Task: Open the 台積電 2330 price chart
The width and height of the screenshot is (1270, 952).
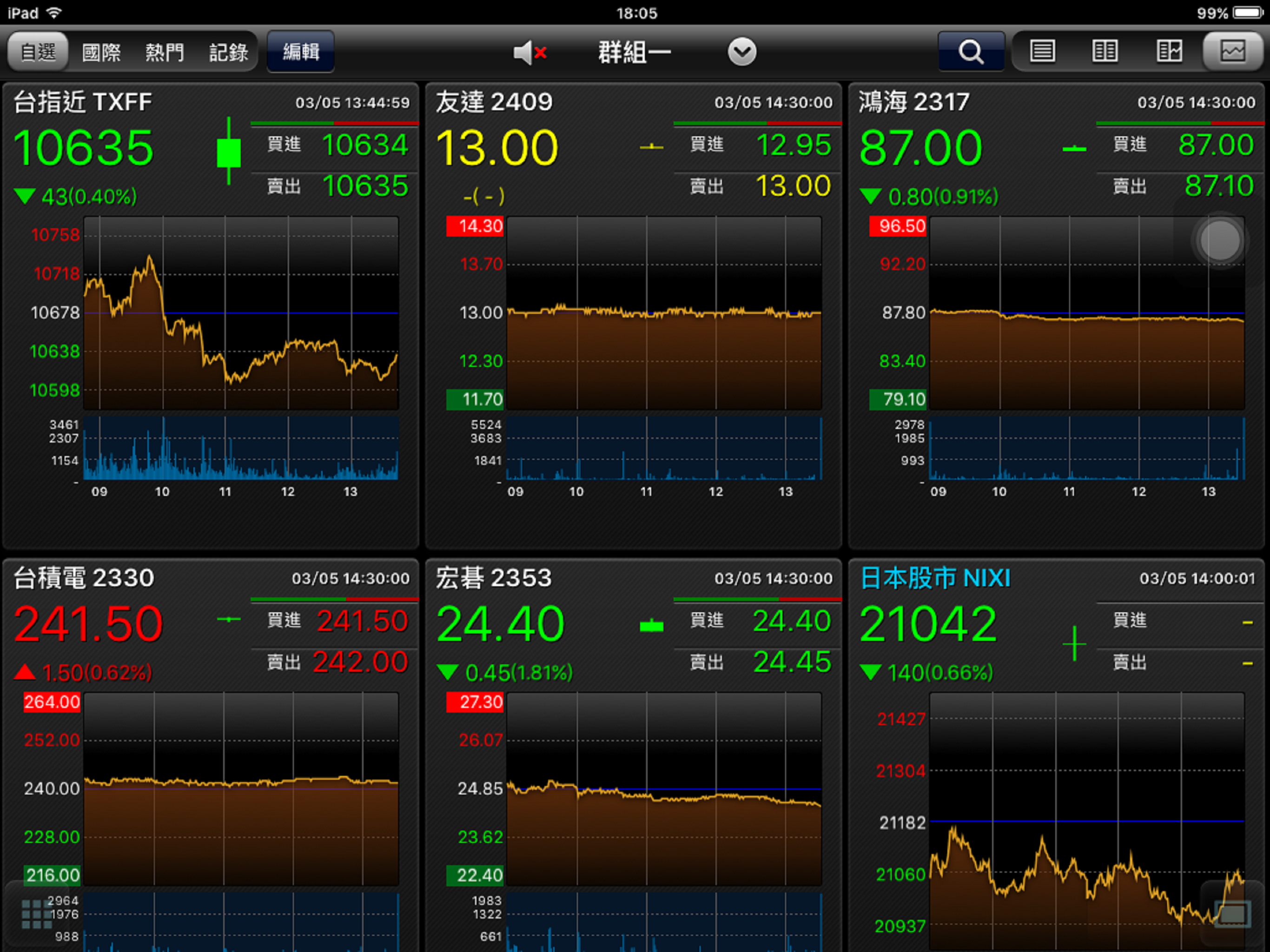Action: [x=241, y=789]
